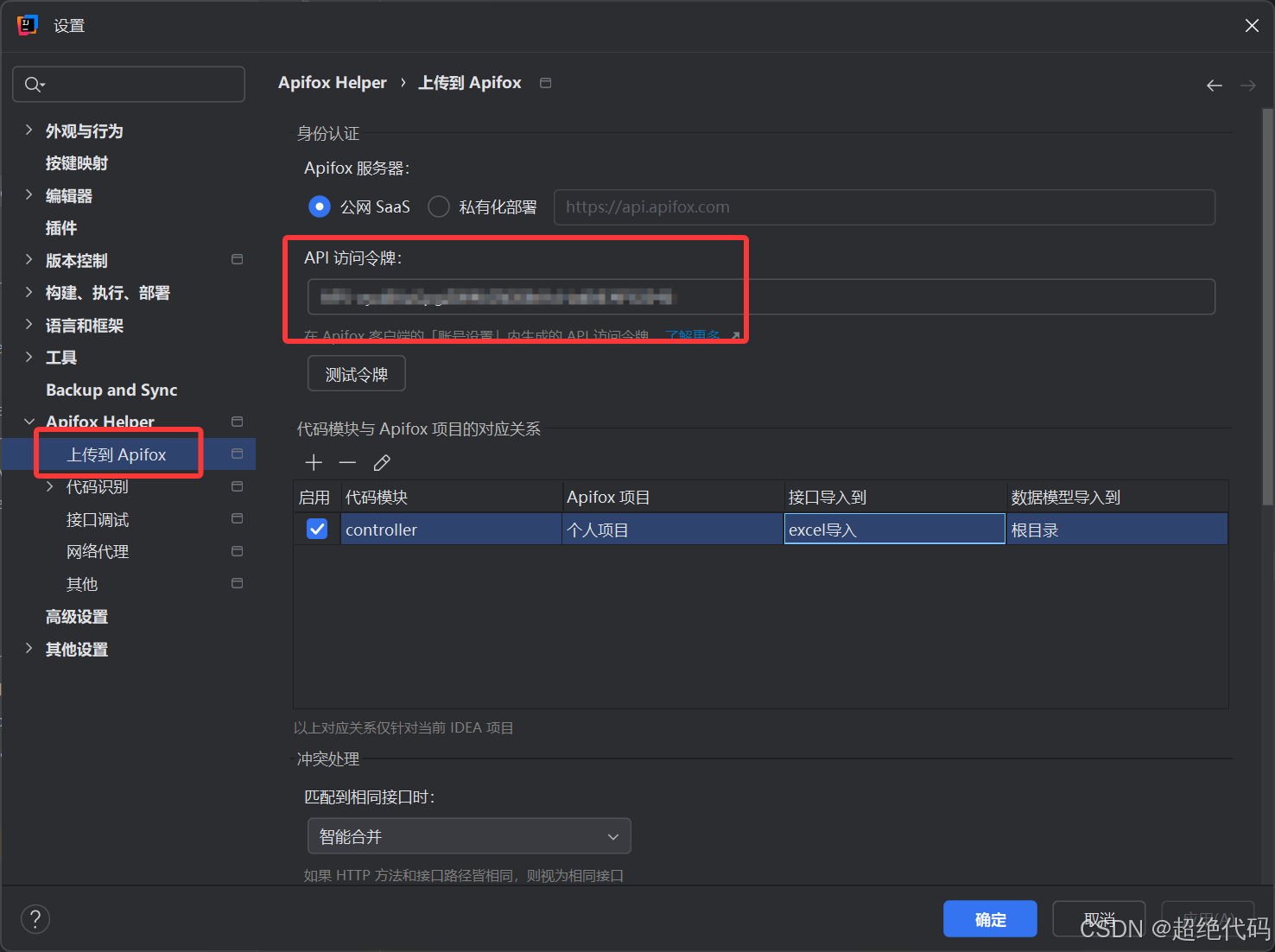Open the 接口调试 settings page

pos(98,520)
